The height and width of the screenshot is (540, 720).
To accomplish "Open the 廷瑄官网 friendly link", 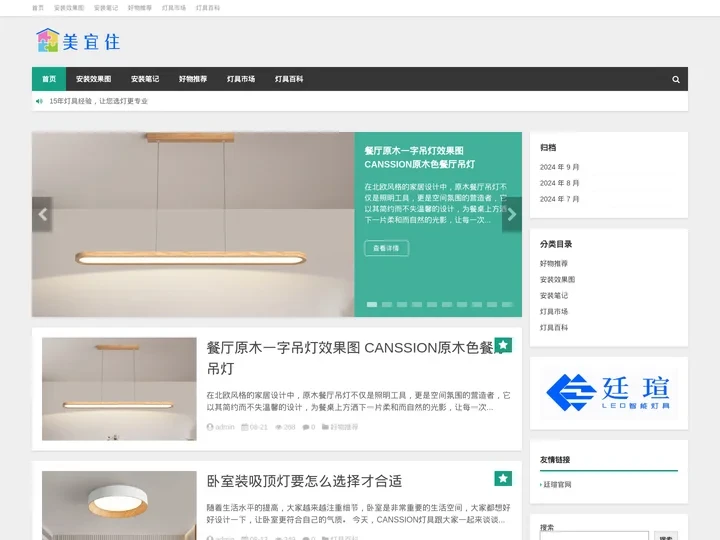I will (x=557, y=484).
